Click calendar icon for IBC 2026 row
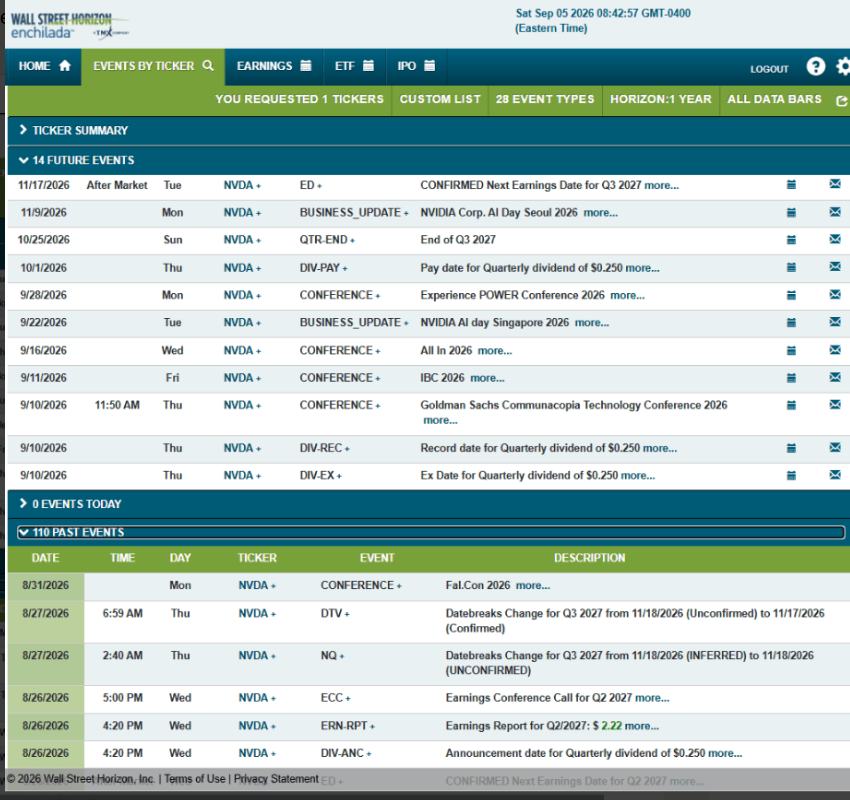 pyautogui.click(x=791, y=378)
